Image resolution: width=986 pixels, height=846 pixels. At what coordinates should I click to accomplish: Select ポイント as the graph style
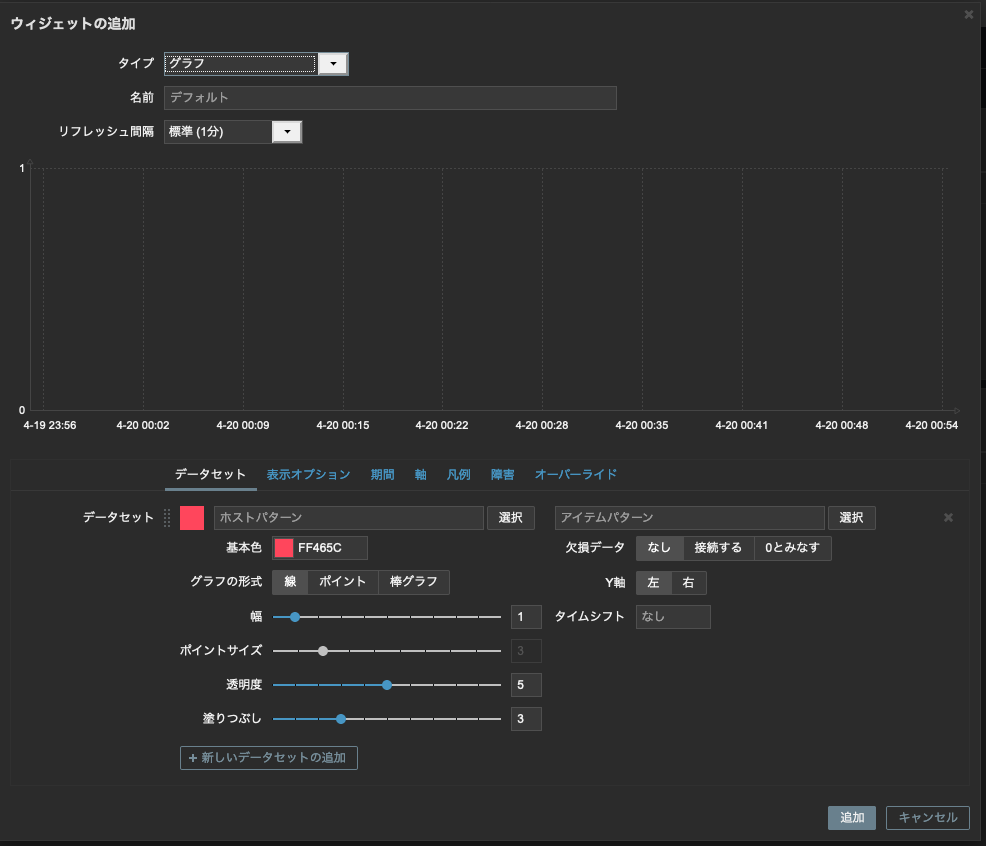(x=343, y=582)
